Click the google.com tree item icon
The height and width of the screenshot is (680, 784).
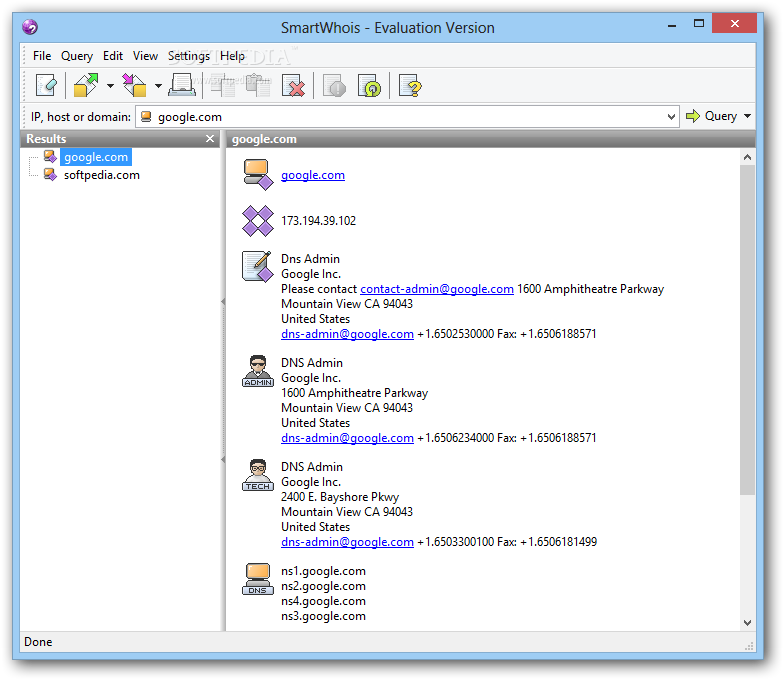coord(50,156)
